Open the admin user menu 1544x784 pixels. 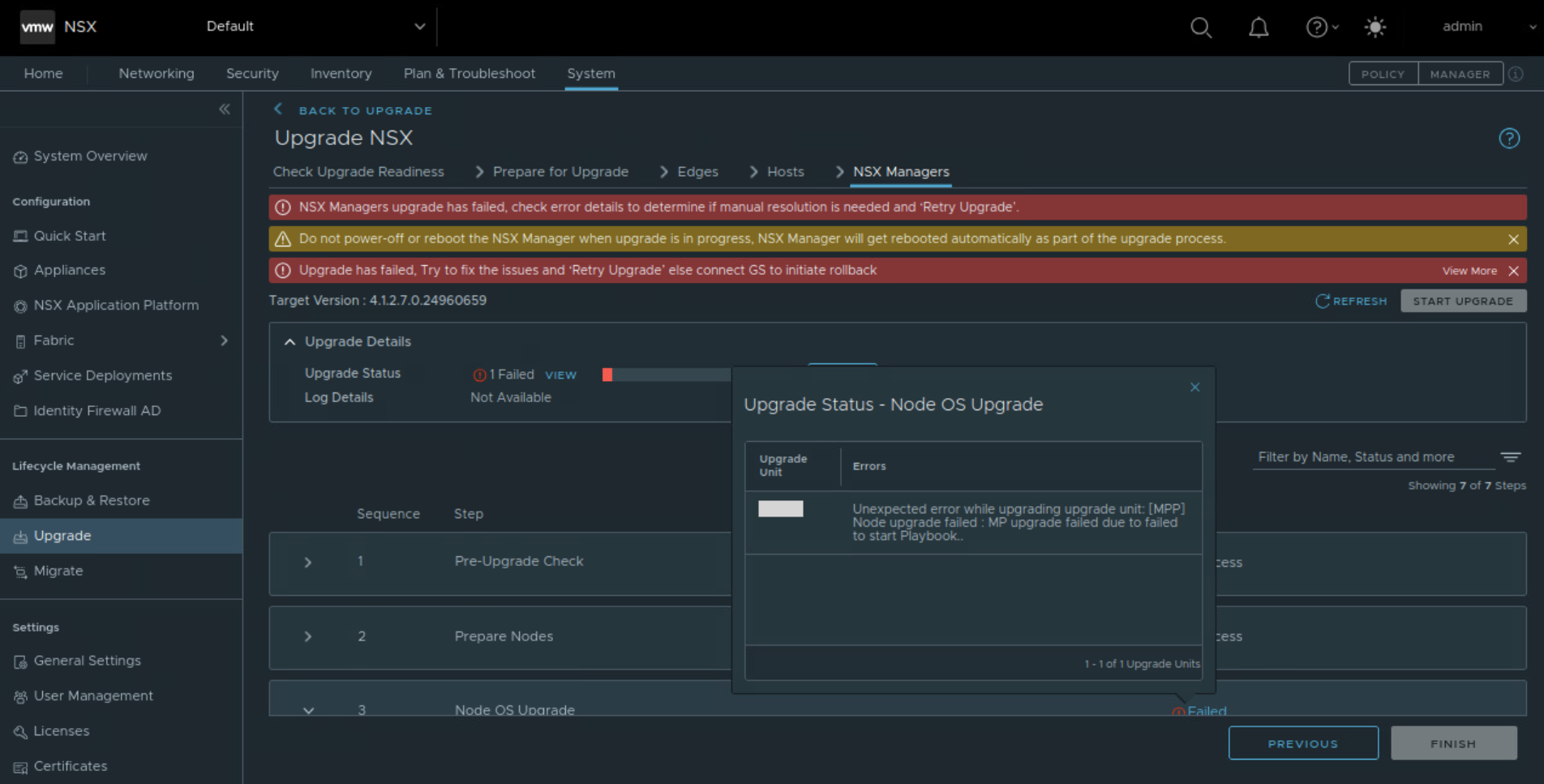point(1489,27)
